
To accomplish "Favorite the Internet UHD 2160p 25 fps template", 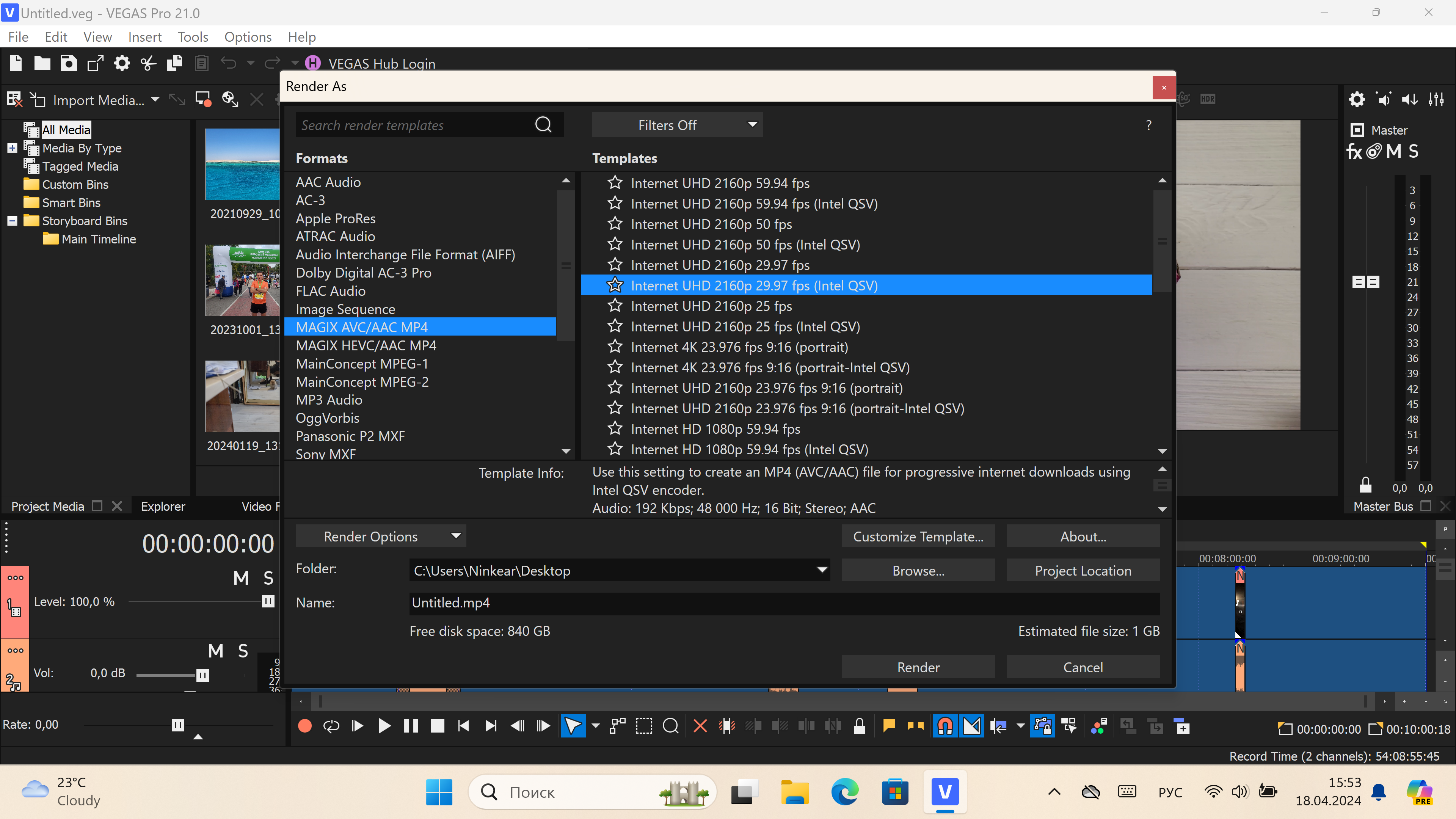I will pos(615,306).
